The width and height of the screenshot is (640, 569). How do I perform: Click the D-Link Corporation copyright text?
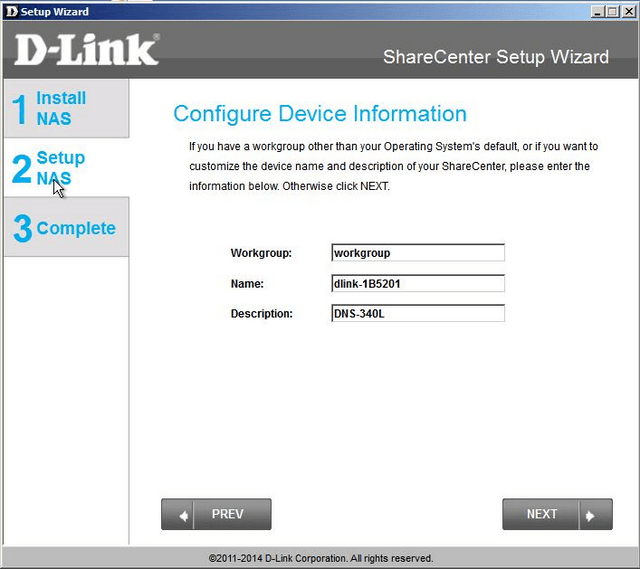coord(321,558)
